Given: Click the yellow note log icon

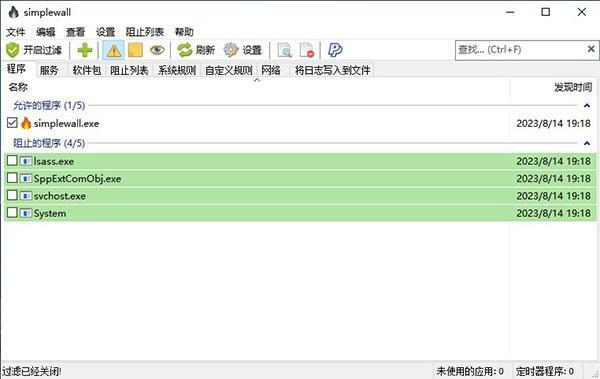Looking at the screenshot, I should click(135, 50).
